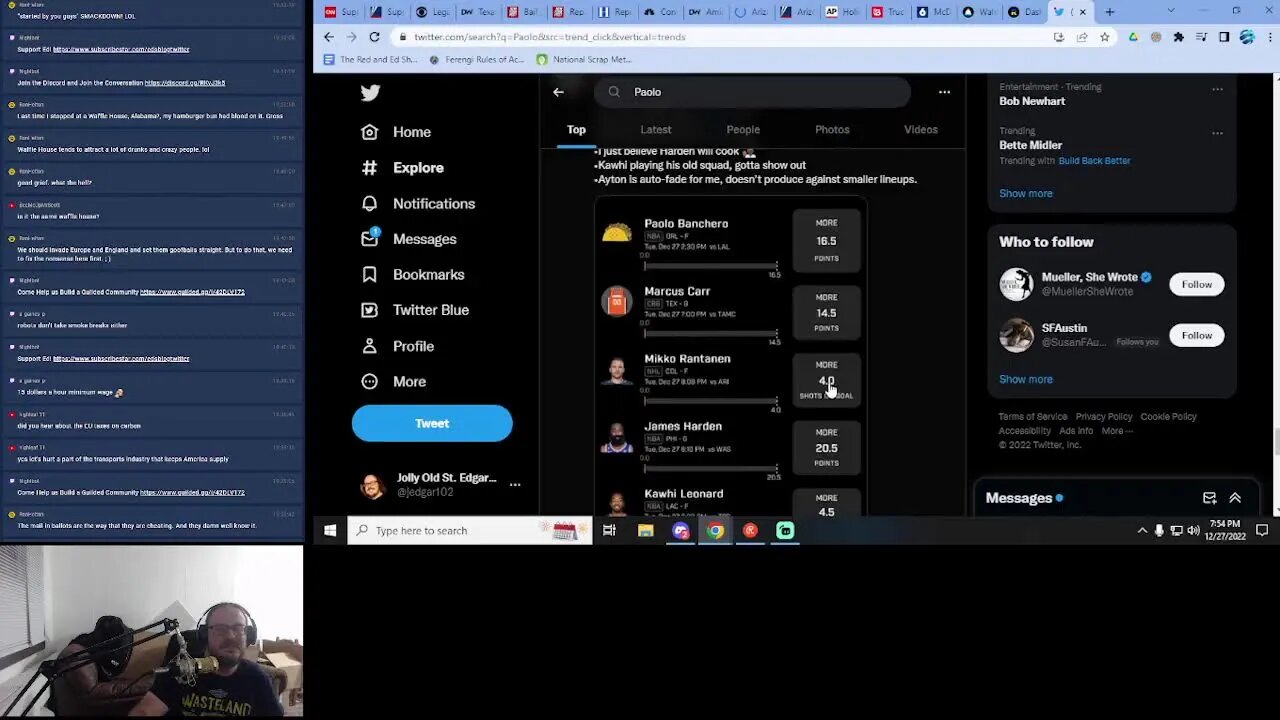Screen dimensions: 1280x720
Task: Follow Mueller, She Wrote
Action: (x=1197, y=284)
